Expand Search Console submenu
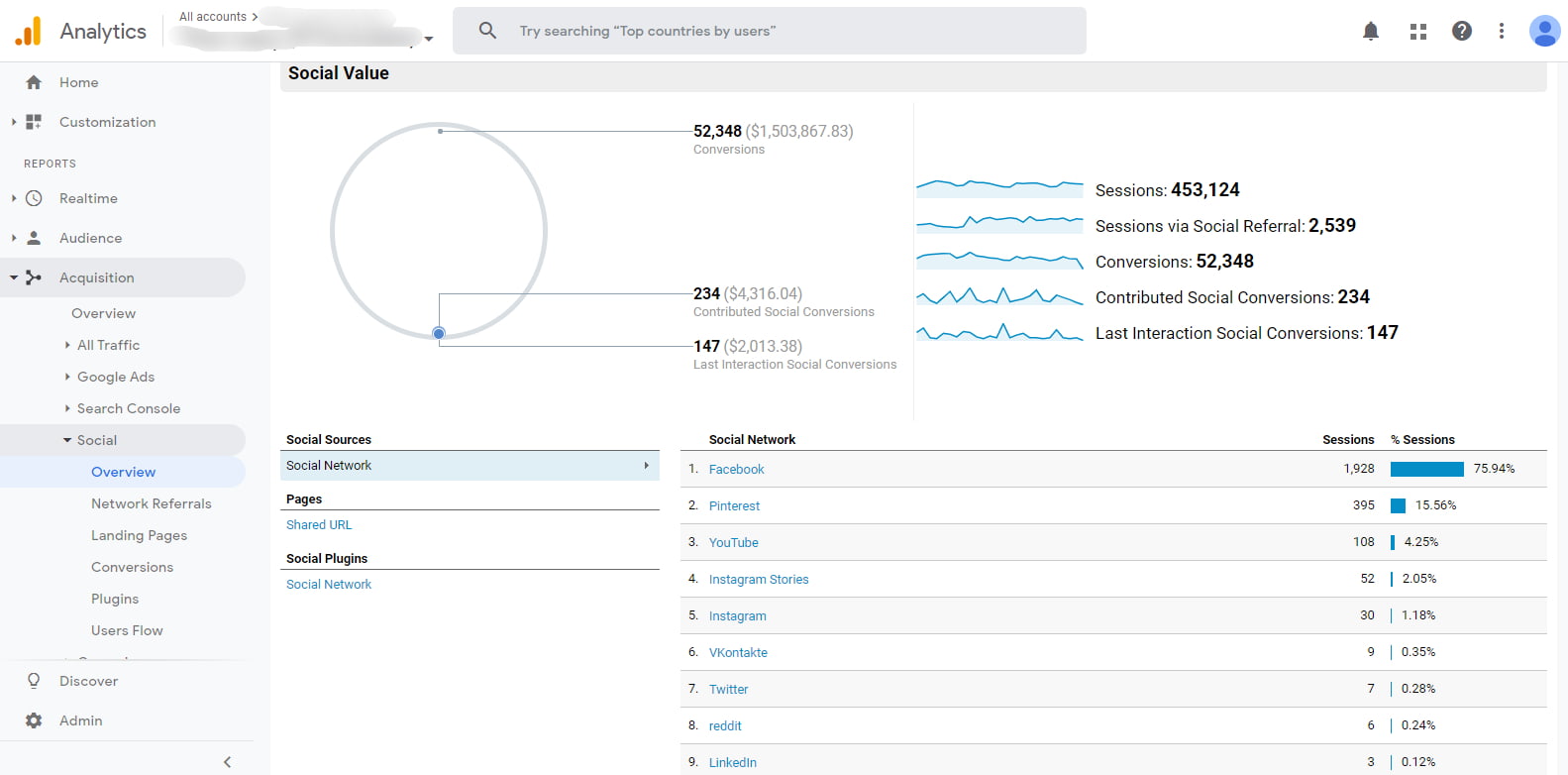This screenshot has height=775, width=1568. tap(67, 408)
